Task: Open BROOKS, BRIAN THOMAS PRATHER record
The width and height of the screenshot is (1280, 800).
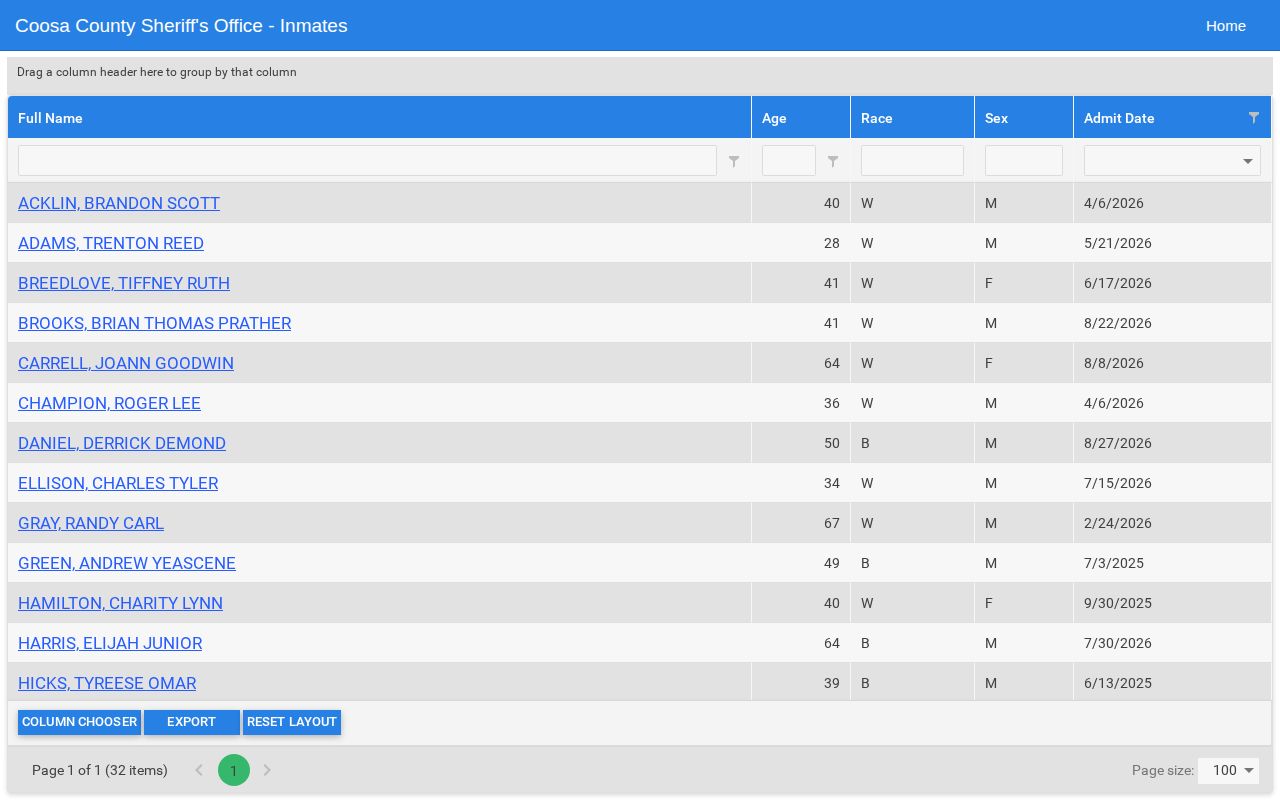Action: click(x=154, y=323)
